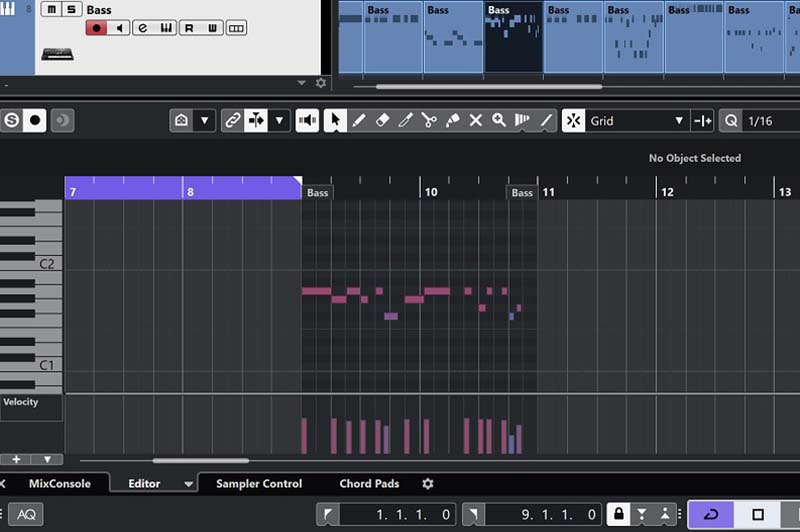Open the Chord Pads tab

pyautogui.click(x=369, y=484)
